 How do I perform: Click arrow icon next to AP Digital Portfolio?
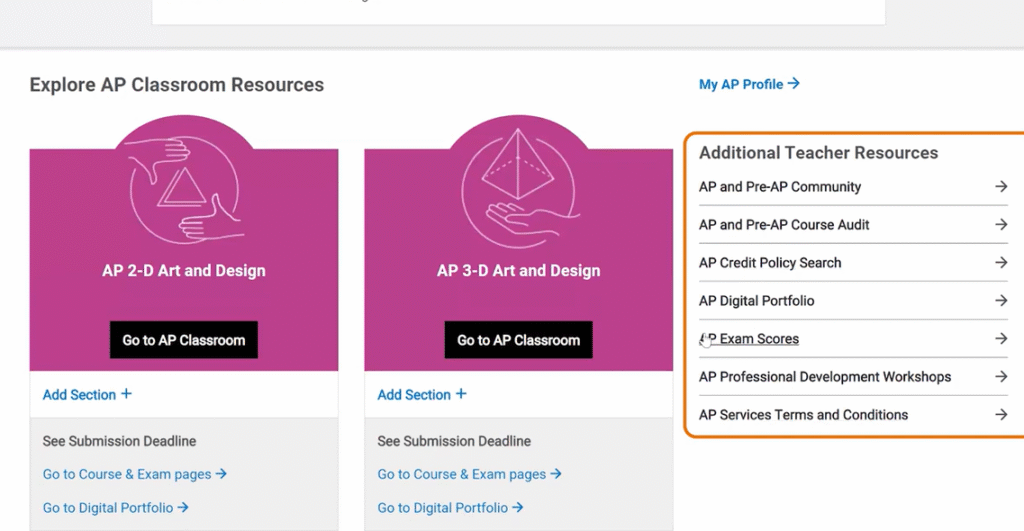(x=1000, y=301)
